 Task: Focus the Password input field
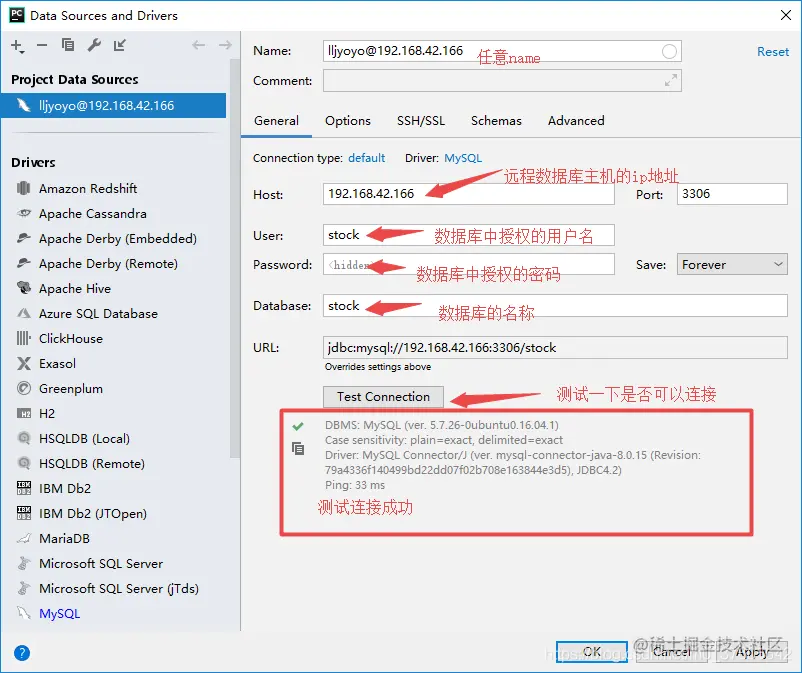pos(469,264)
